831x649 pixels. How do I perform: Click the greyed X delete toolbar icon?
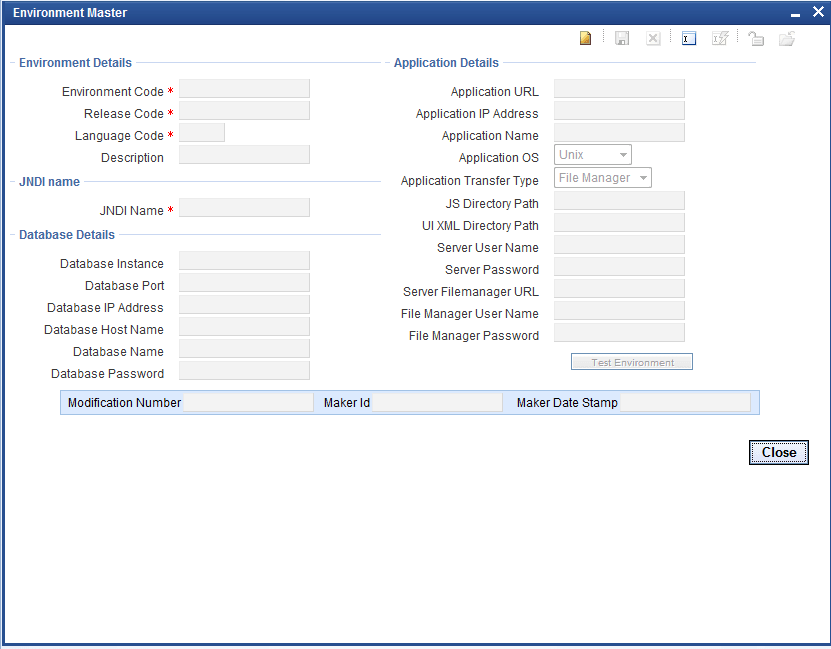point(653,38)
